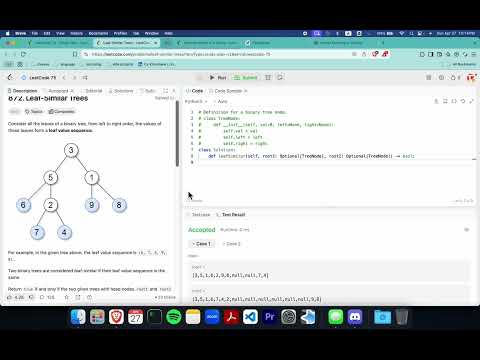The width and height of the screenshot is (480, 360).
Task: Show the Topics tag
Action: [34, 111]
